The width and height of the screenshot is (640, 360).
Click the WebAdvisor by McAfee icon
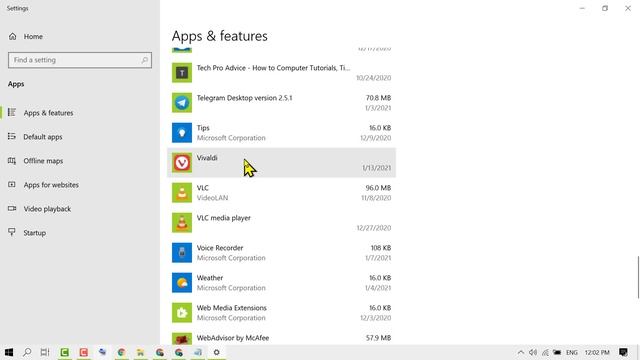tap(182, 339)
